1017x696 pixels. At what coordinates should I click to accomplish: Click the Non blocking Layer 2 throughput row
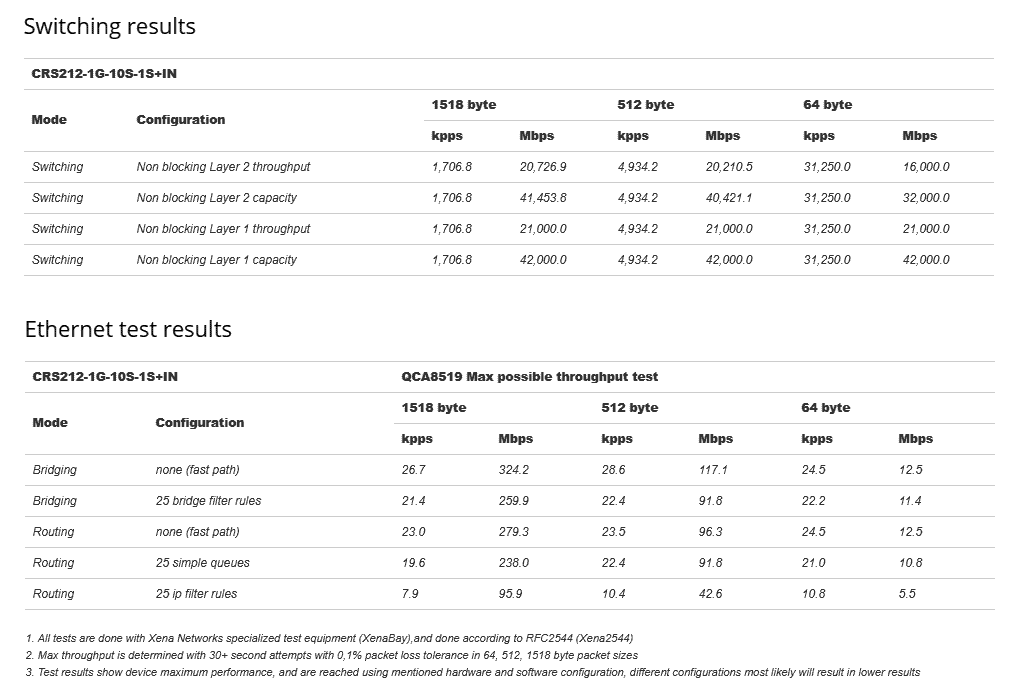coord(509,167)
